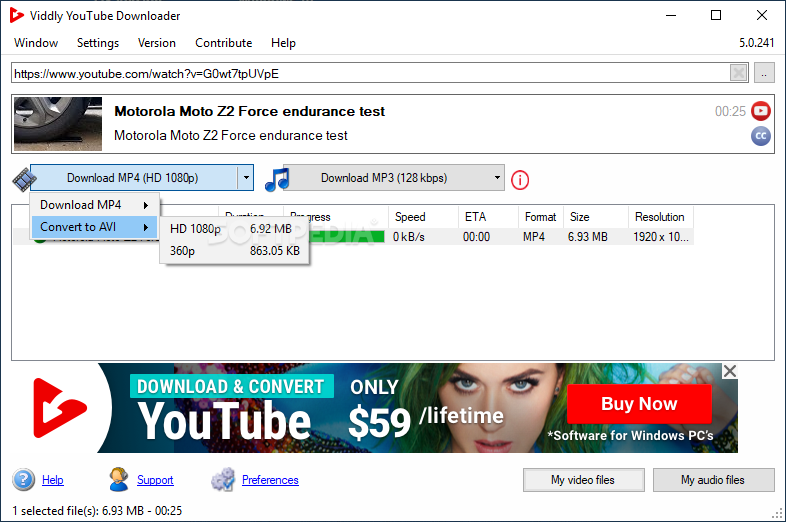Click the 00:25 duration label
The image size is (786, 522).
730,111
